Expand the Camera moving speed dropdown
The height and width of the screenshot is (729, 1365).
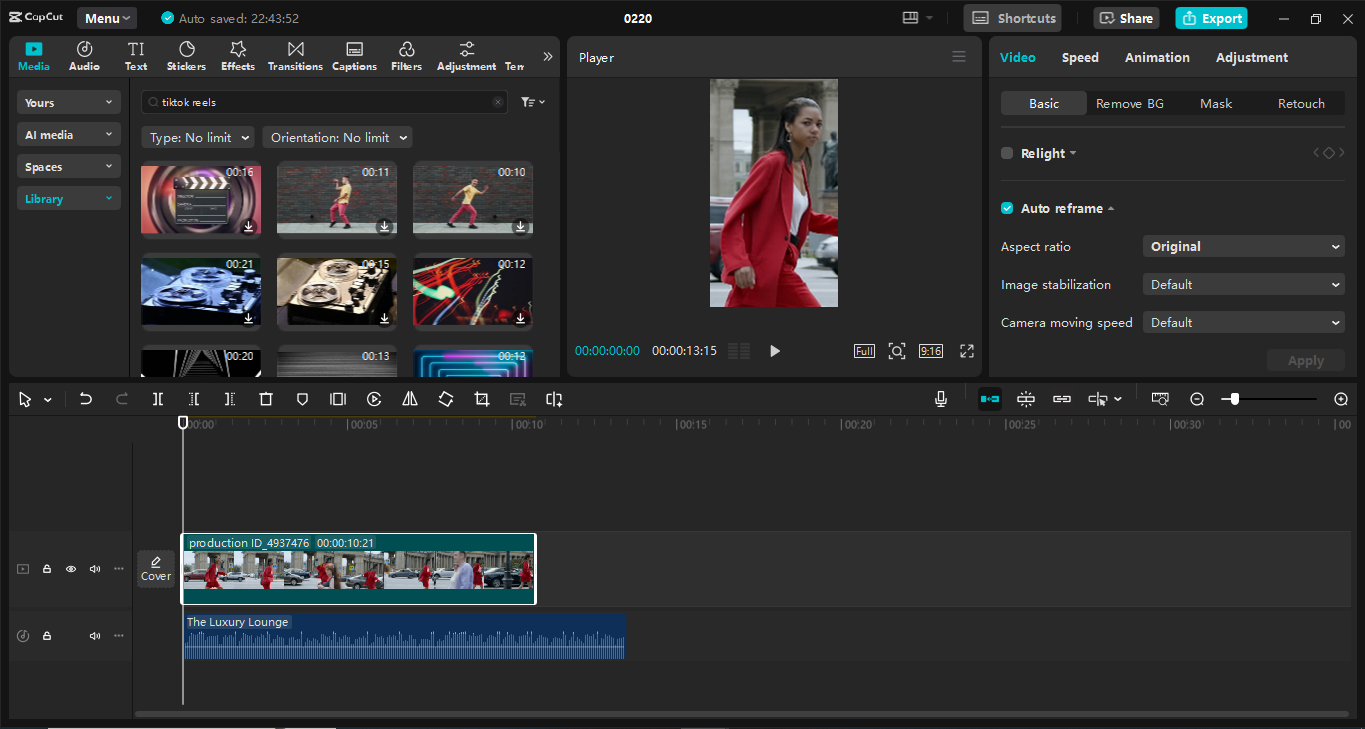coord(1243,322)
